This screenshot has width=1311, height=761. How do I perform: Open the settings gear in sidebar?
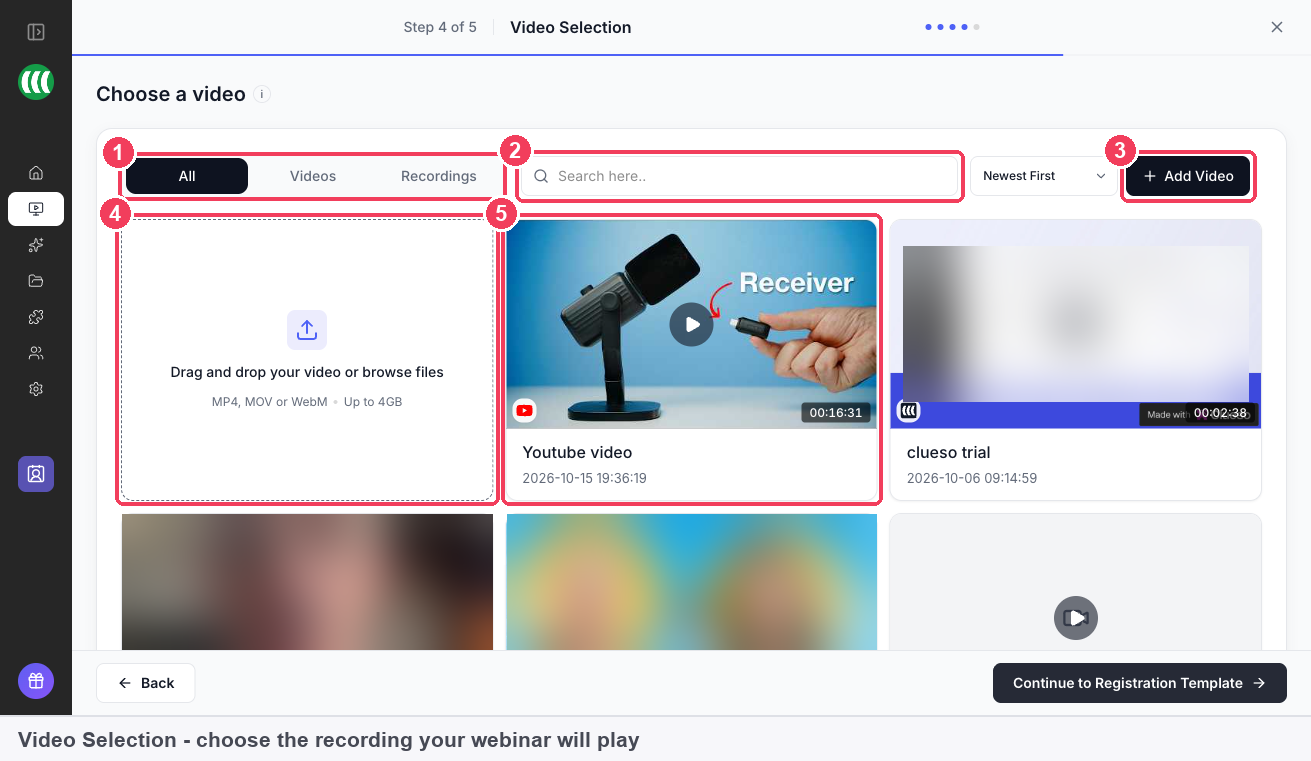pos(36,389)
